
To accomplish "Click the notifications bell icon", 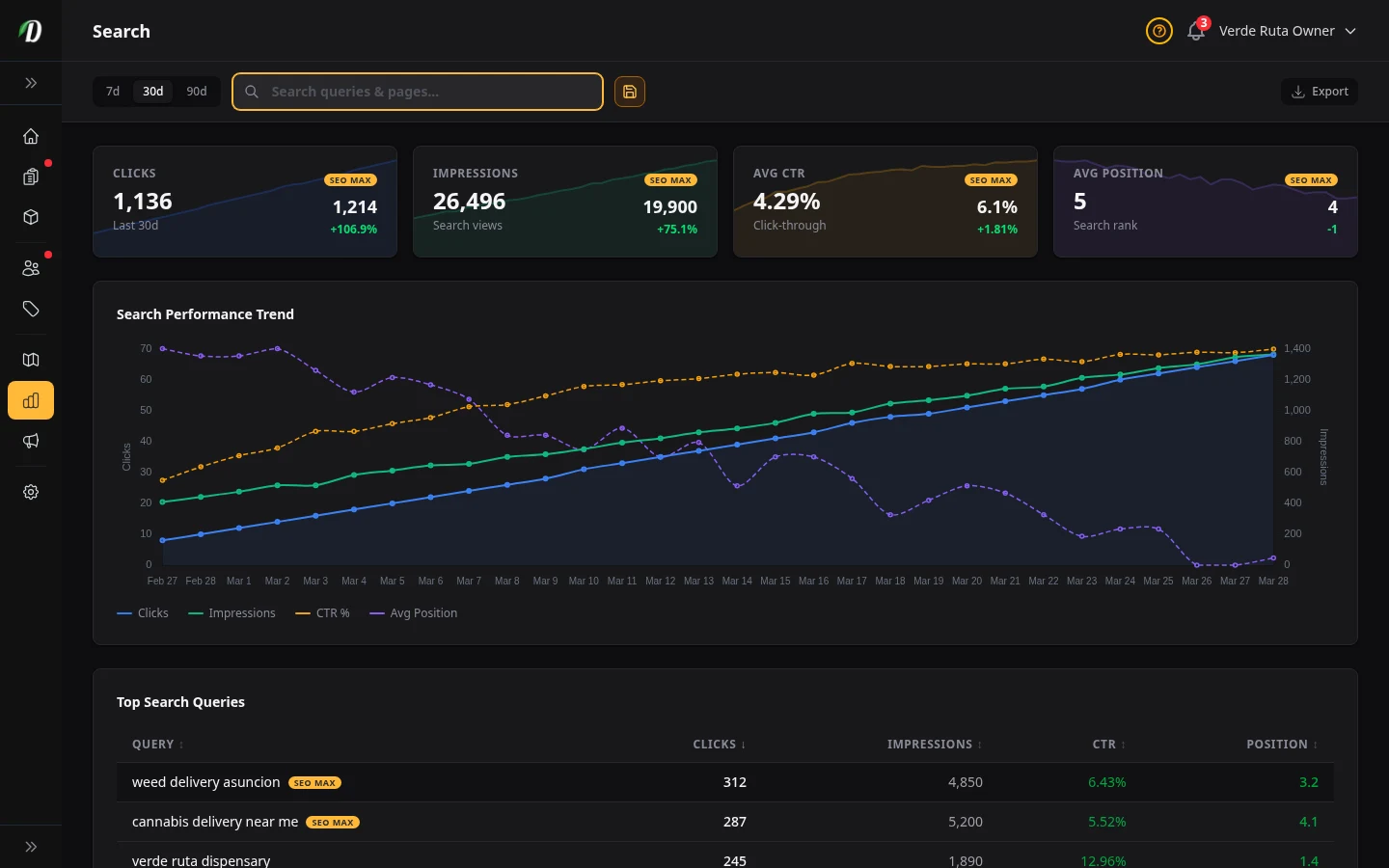I will (x=1196, y=31).
